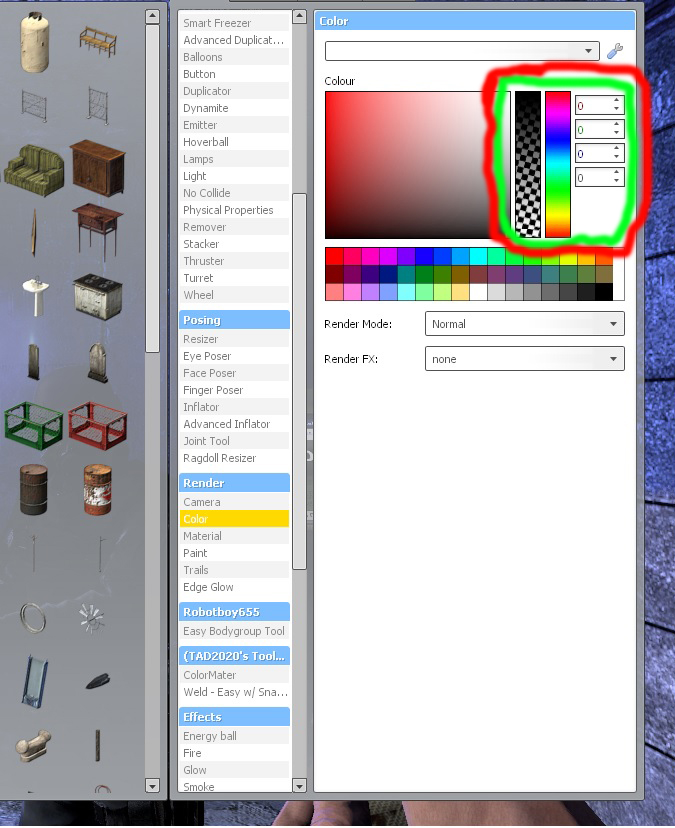The image size is (675, 828).
Task: Select the Energy ball effect tool
Action: 235,736
